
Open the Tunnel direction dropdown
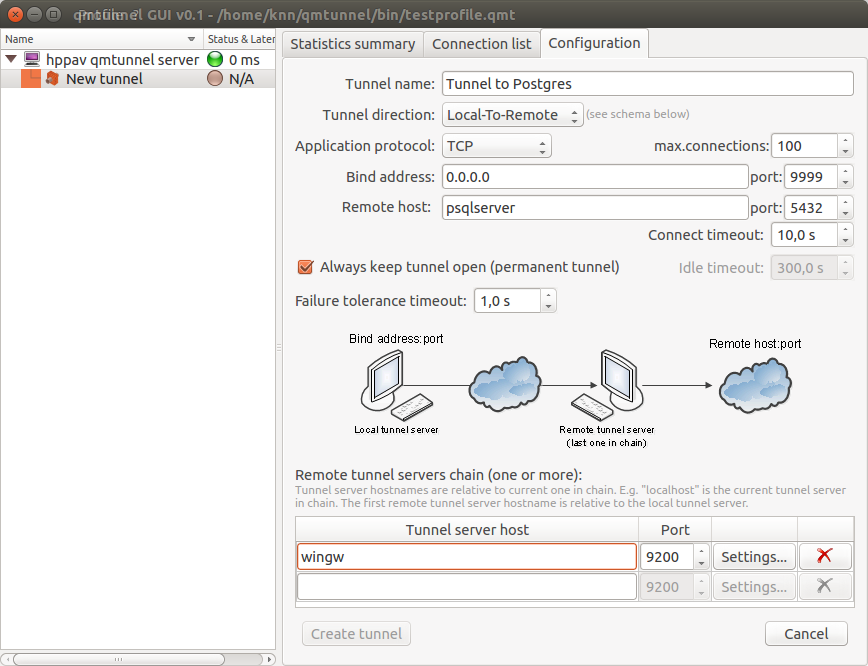(x=512, y=115)
